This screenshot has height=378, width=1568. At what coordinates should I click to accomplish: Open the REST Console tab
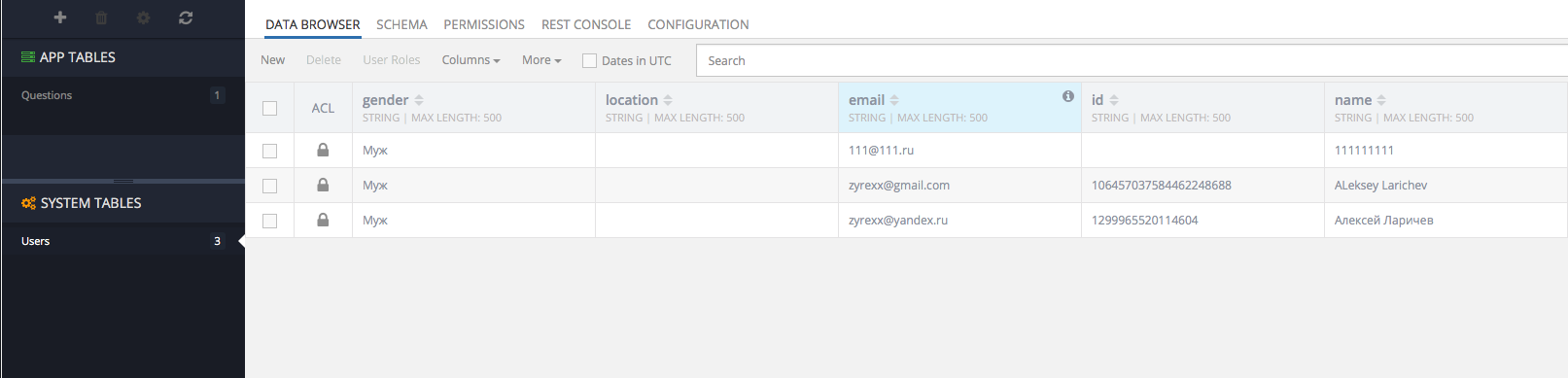586,24
